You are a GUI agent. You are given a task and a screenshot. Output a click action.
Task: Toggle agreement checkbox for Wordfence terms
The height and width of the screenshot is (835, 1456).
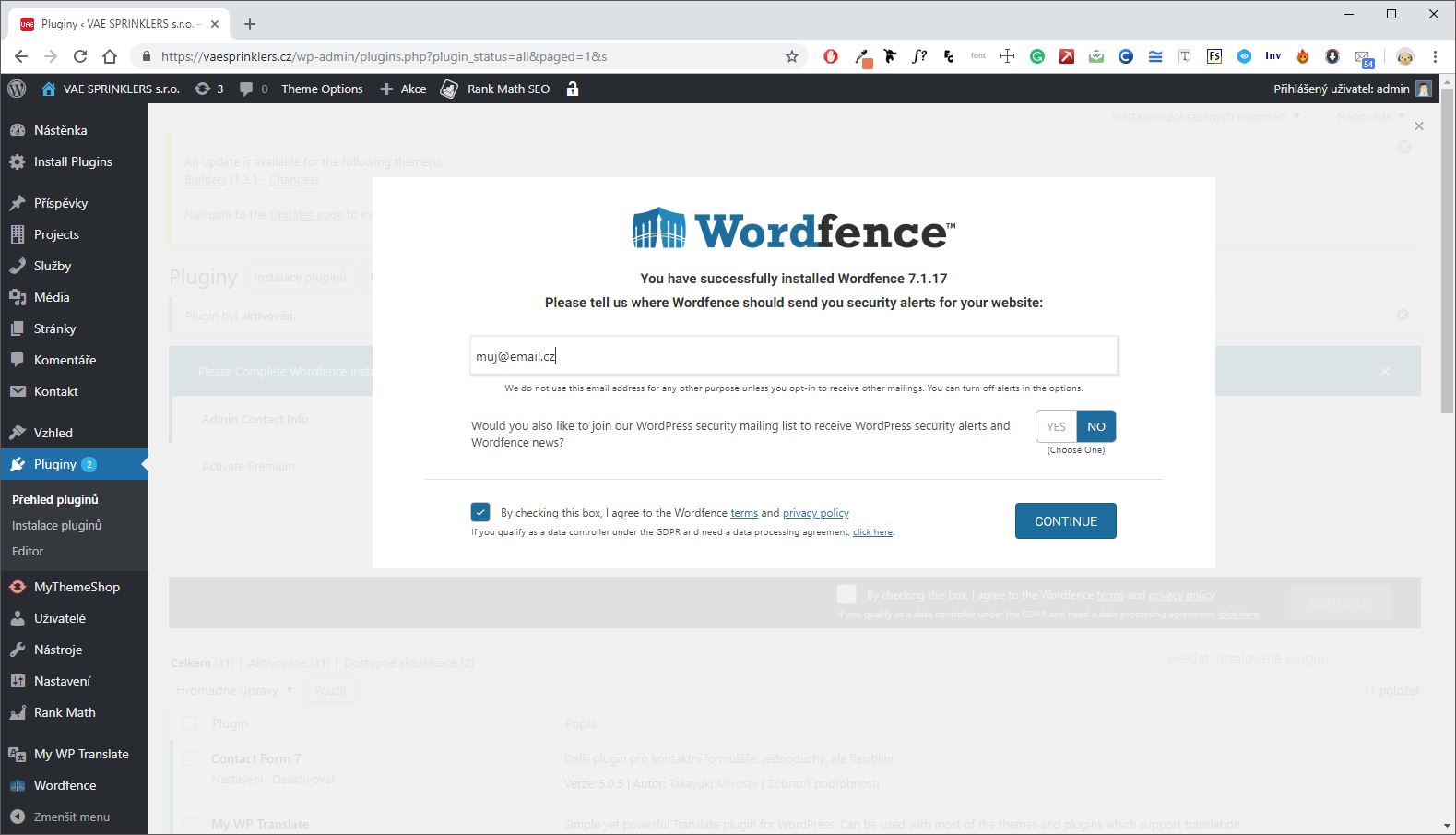tap(480, 512)
